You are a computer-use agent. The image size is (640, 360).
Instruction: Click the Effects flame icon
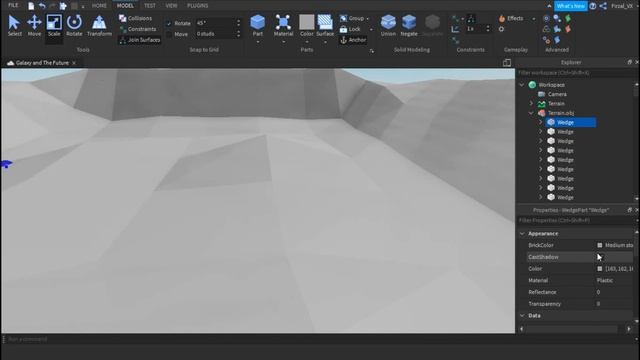click(x=502, y=18)
